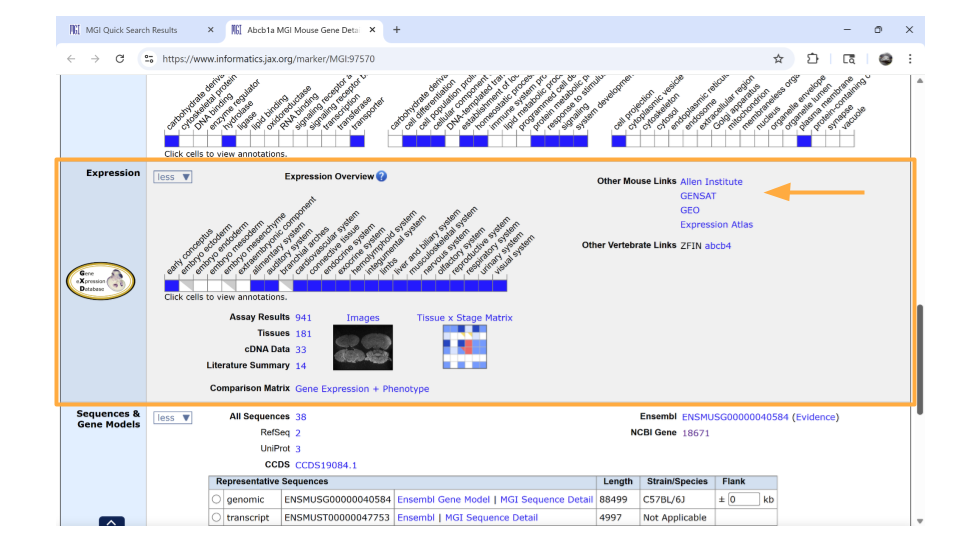
Task: Click the plasma membrane annotation cell
Action: point(804,141)
